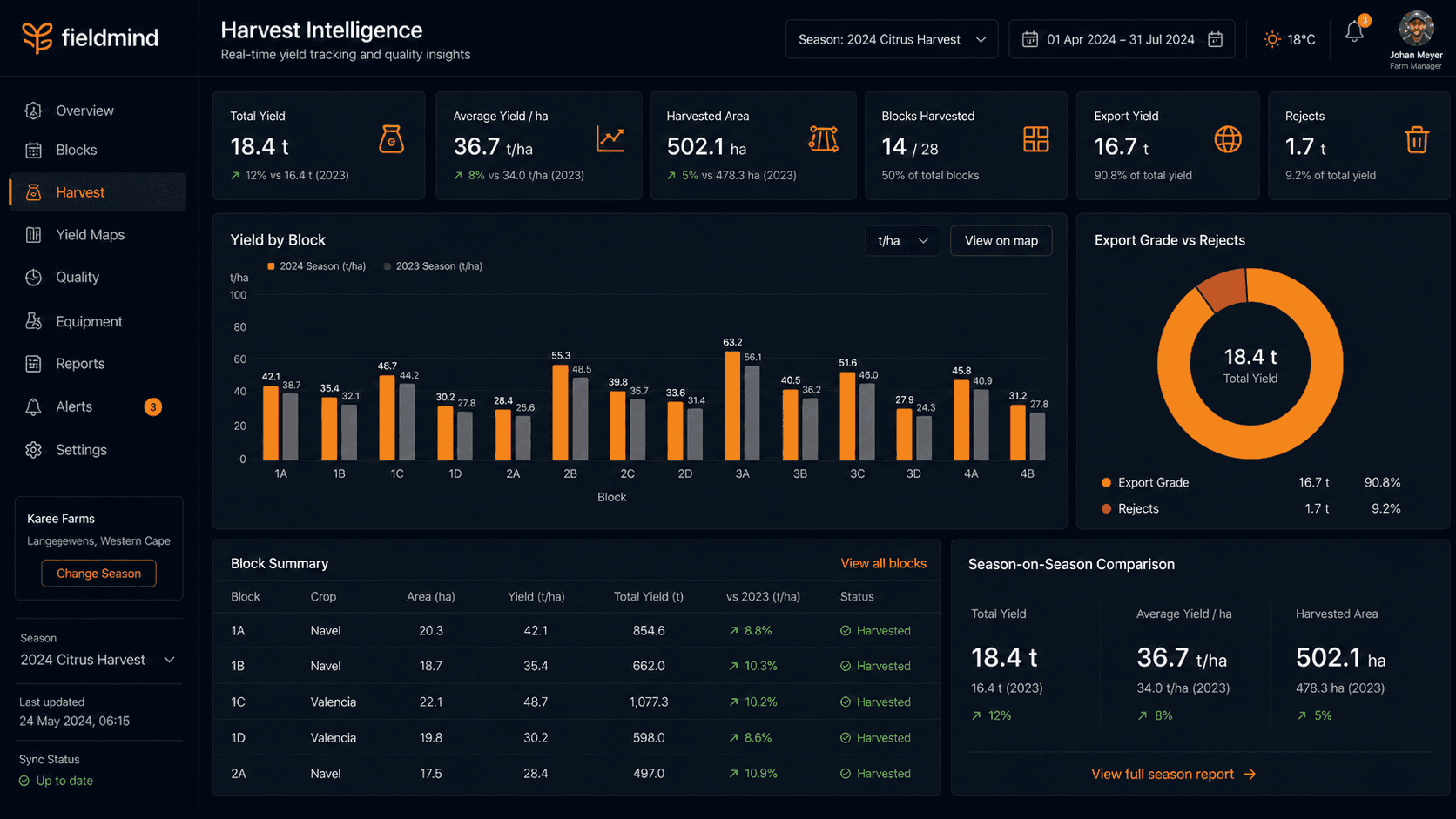
Task: Click the View on map button
Action: [x=1001, y=241]
